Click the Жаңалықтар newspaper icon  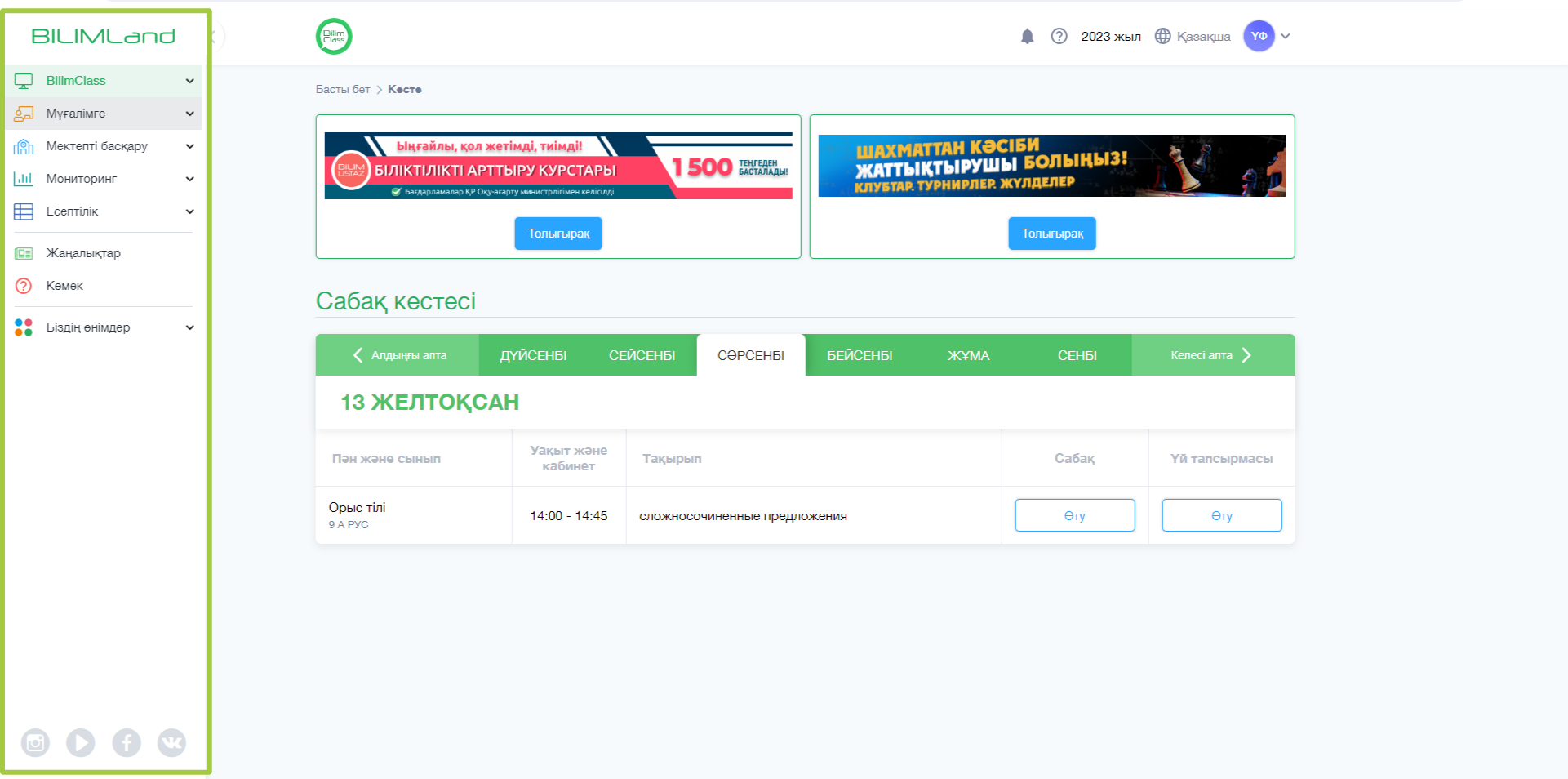pyautogui.click(x=24, y=253)
